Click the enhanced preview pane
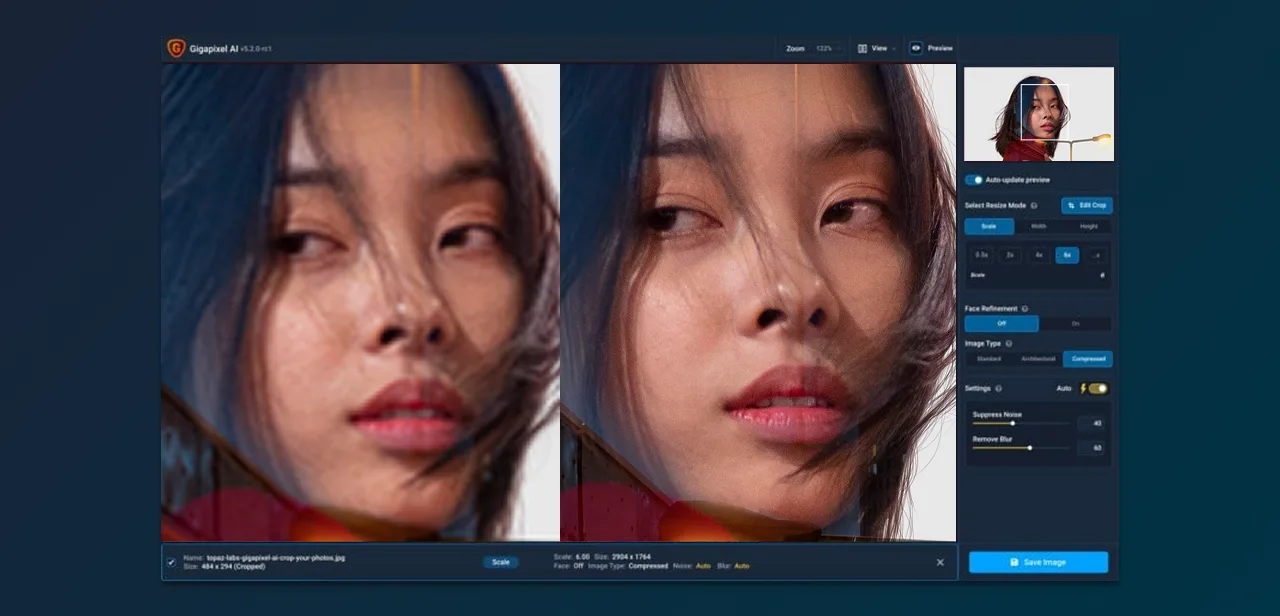Image resolution: width=1280 pixels, height=616 pixels. pyautogui.click(x=758, y=302)
